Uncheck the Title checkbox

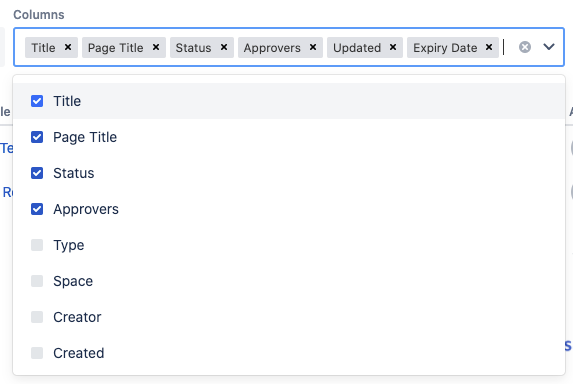pyautogui.click(x=37, y=101)
